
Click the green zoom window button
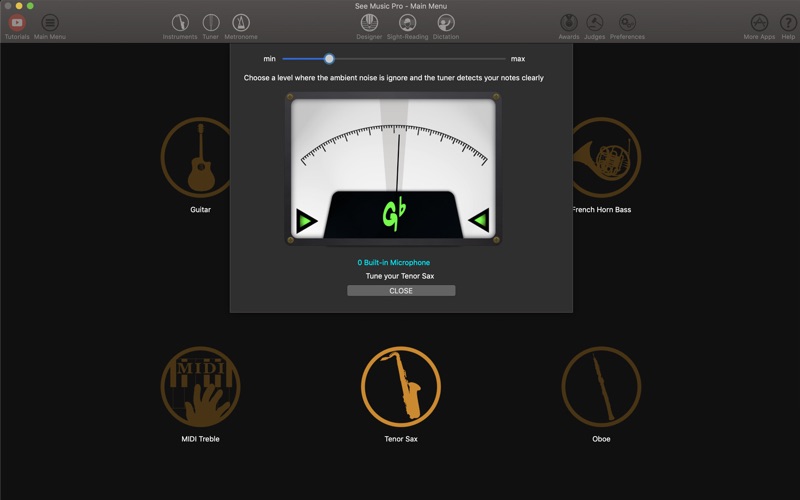pos(30,6)
